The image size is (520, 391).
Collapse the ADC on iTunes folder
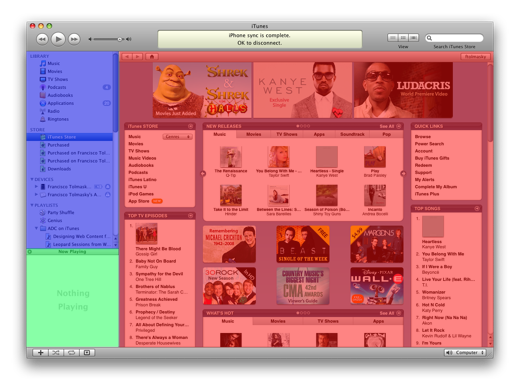click(x=36, y=228)
